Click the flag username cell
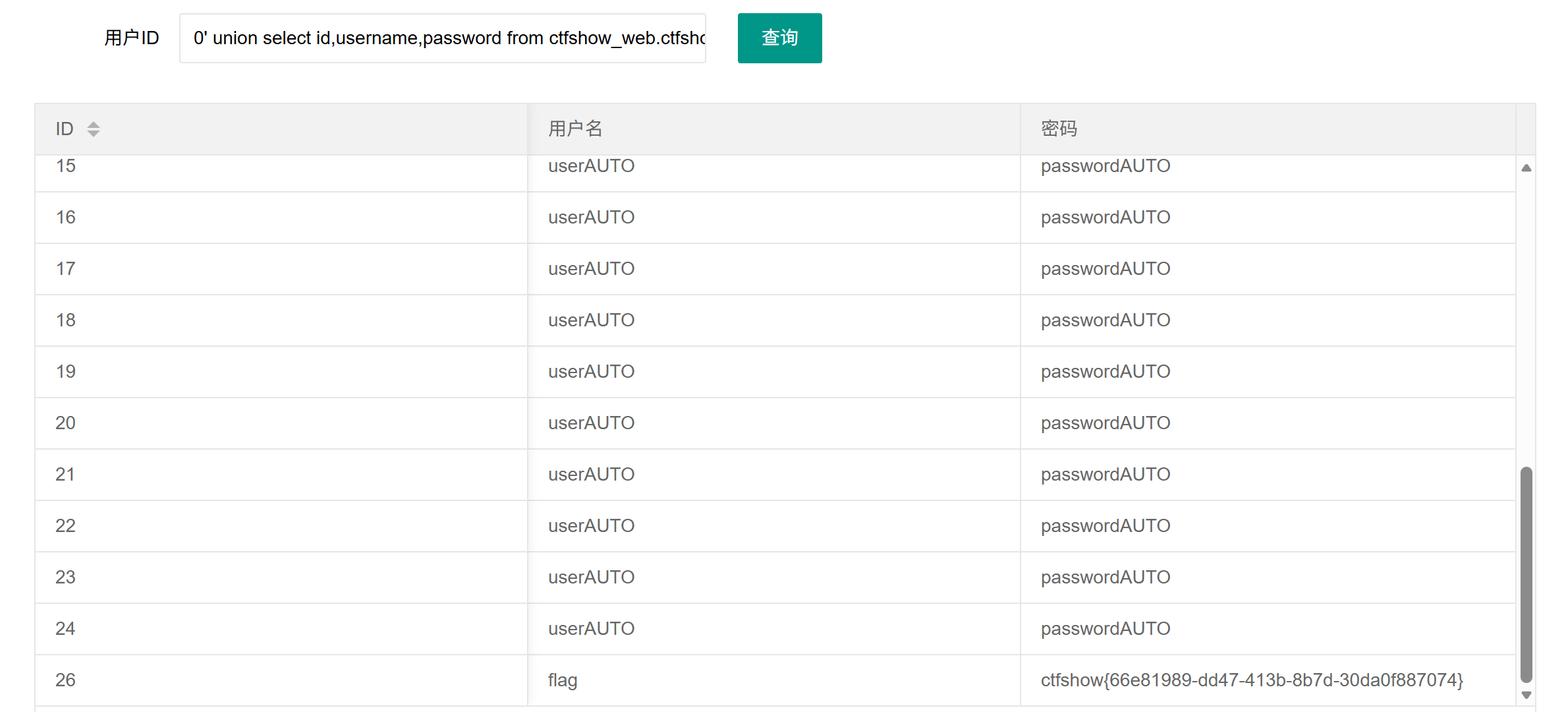The width and height of the screenshot is (1568, 712). [x=563, y=680]
